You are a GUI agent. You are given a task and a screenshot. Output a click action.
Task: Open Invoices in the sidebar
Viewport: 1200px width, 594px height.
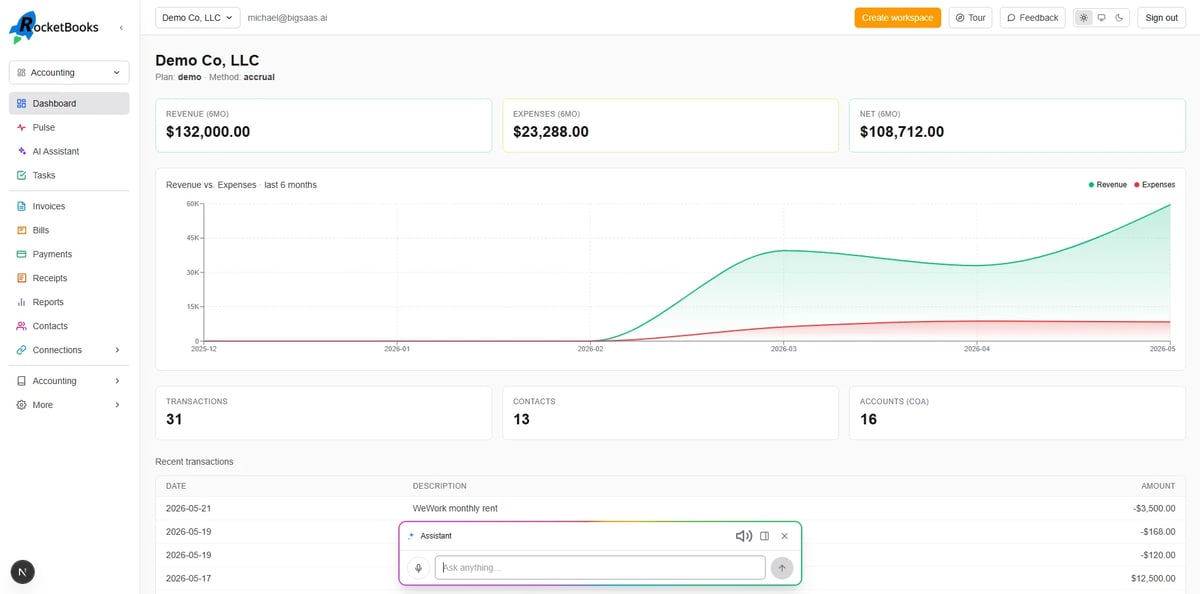(69, 206)
